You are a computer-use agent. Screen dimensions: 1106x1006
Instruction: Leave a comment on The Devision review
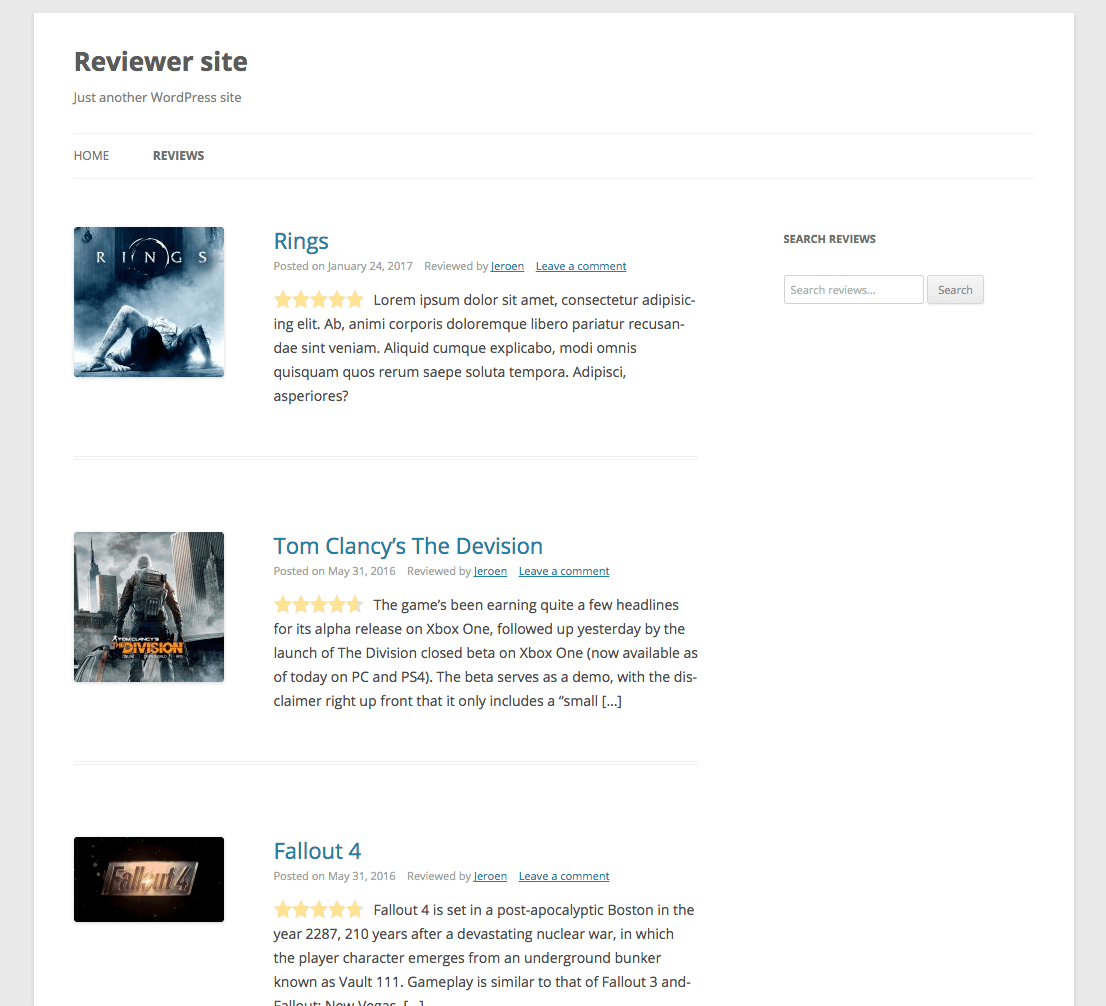click(564, 571)
